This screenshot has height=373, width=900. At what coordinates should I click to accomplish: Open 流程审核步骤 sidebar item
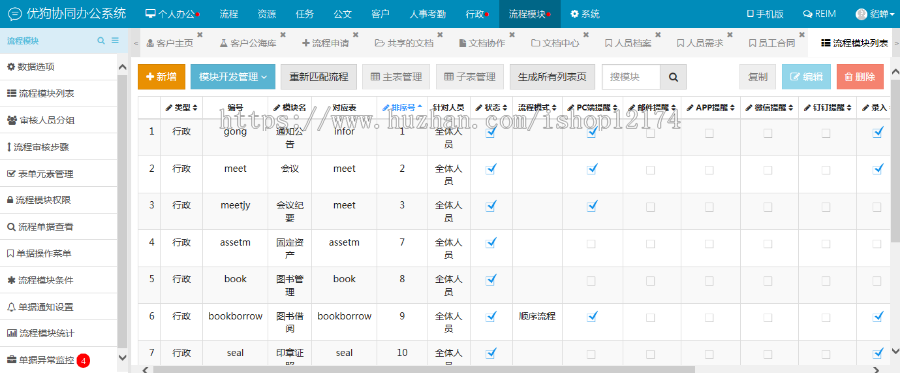click(x=59, y=147)
